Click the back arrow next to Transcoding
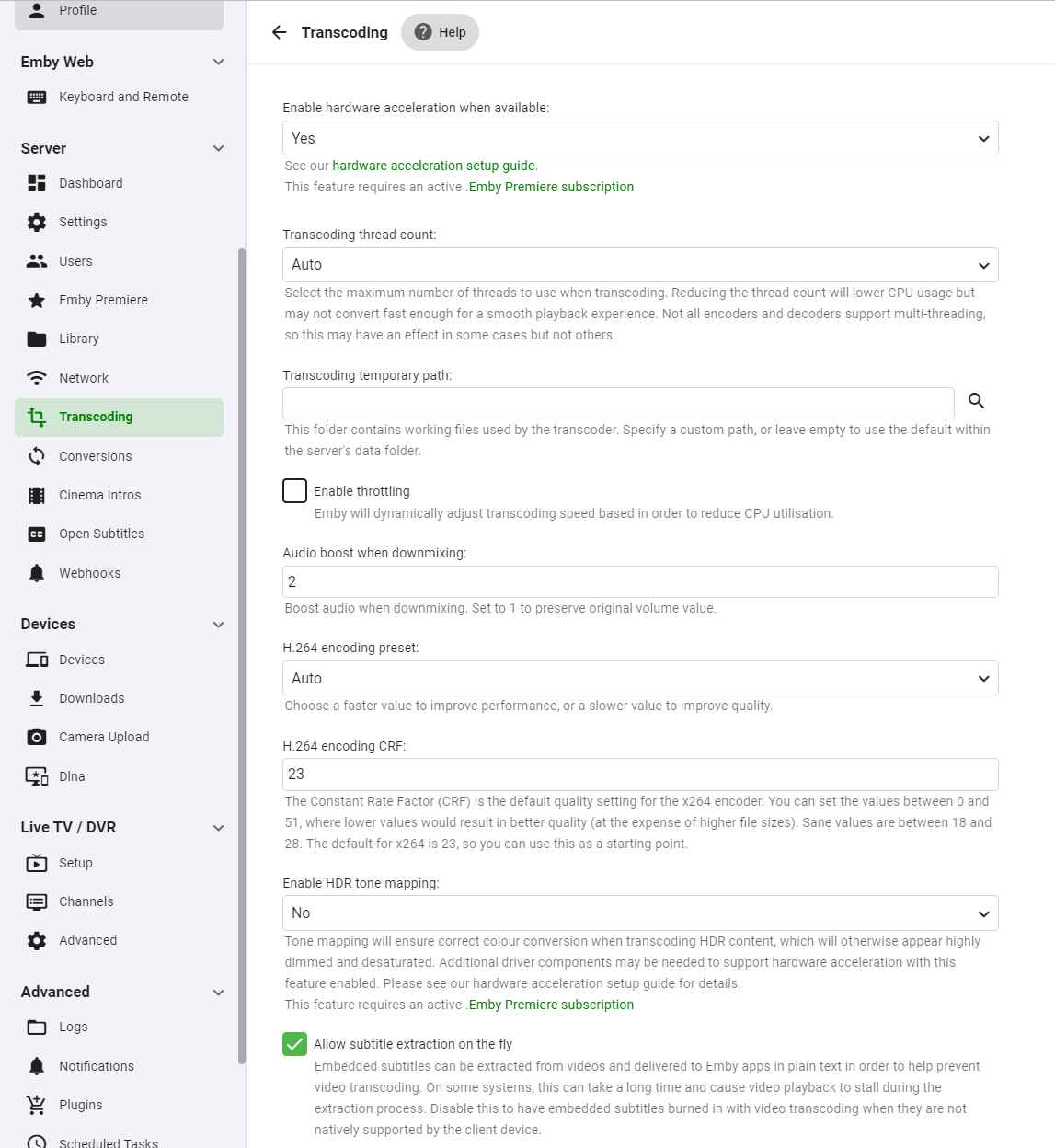Image resolution: width=1055 pixels, height=1148 pixels. click(280, 32)
